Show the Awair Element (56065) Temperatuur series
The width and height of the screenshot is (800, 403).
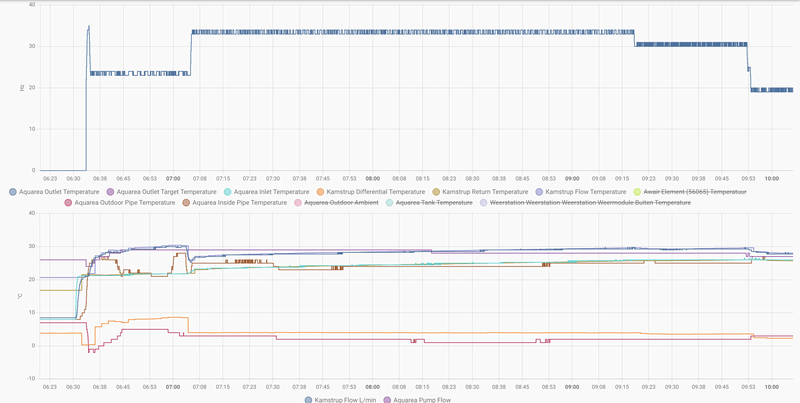coord(689,192)
